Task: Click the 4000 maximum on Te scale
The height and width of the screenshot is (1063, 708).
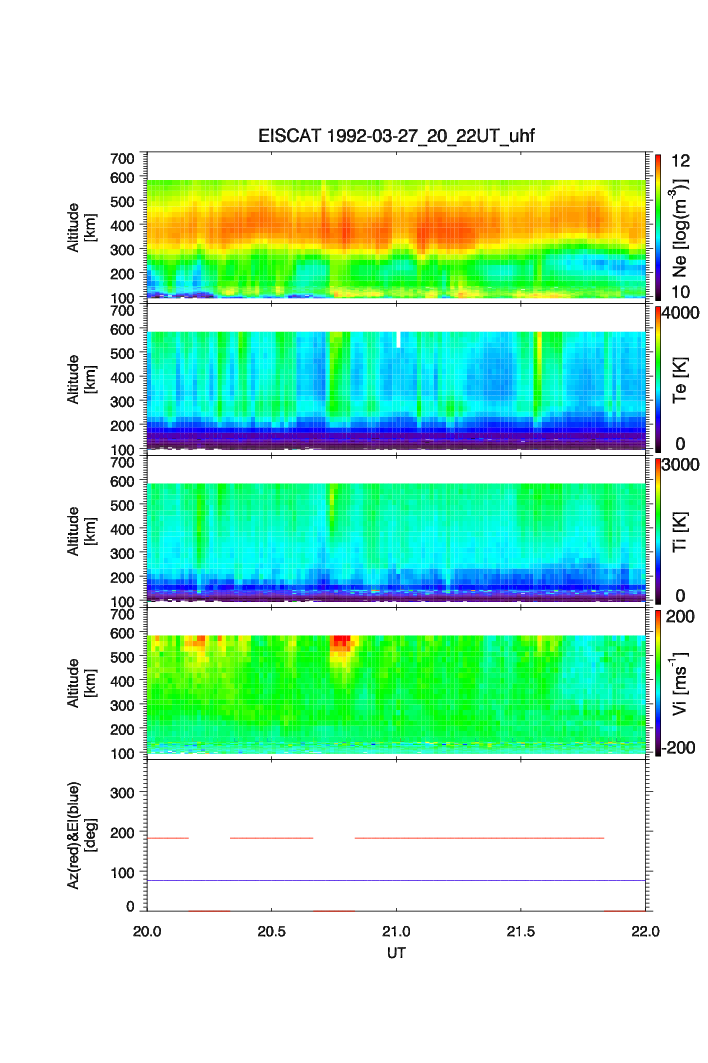Action: [681, 314]
